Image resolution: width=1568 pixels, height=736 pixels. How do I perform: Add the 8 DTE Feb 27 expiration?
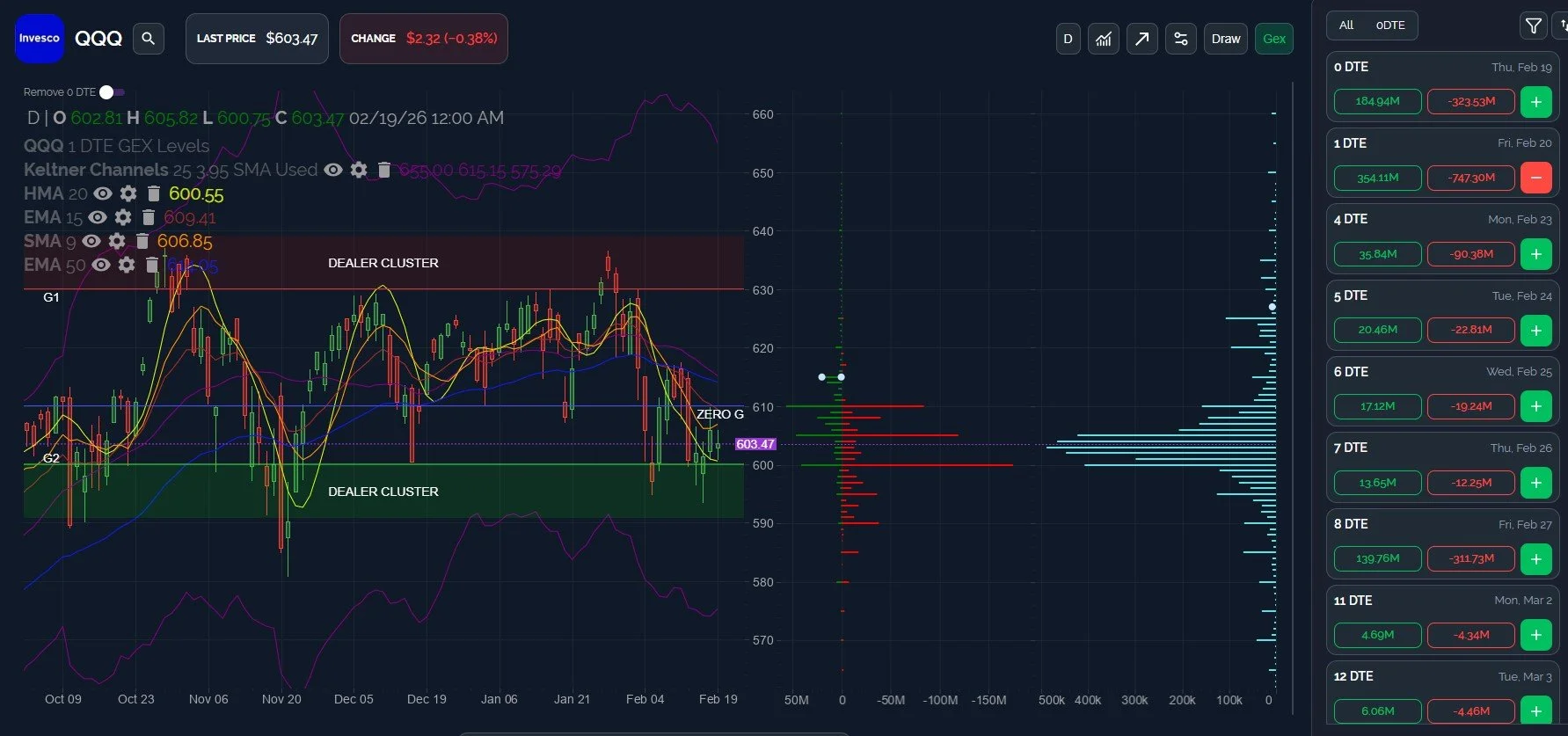[x=1536, y=558]
